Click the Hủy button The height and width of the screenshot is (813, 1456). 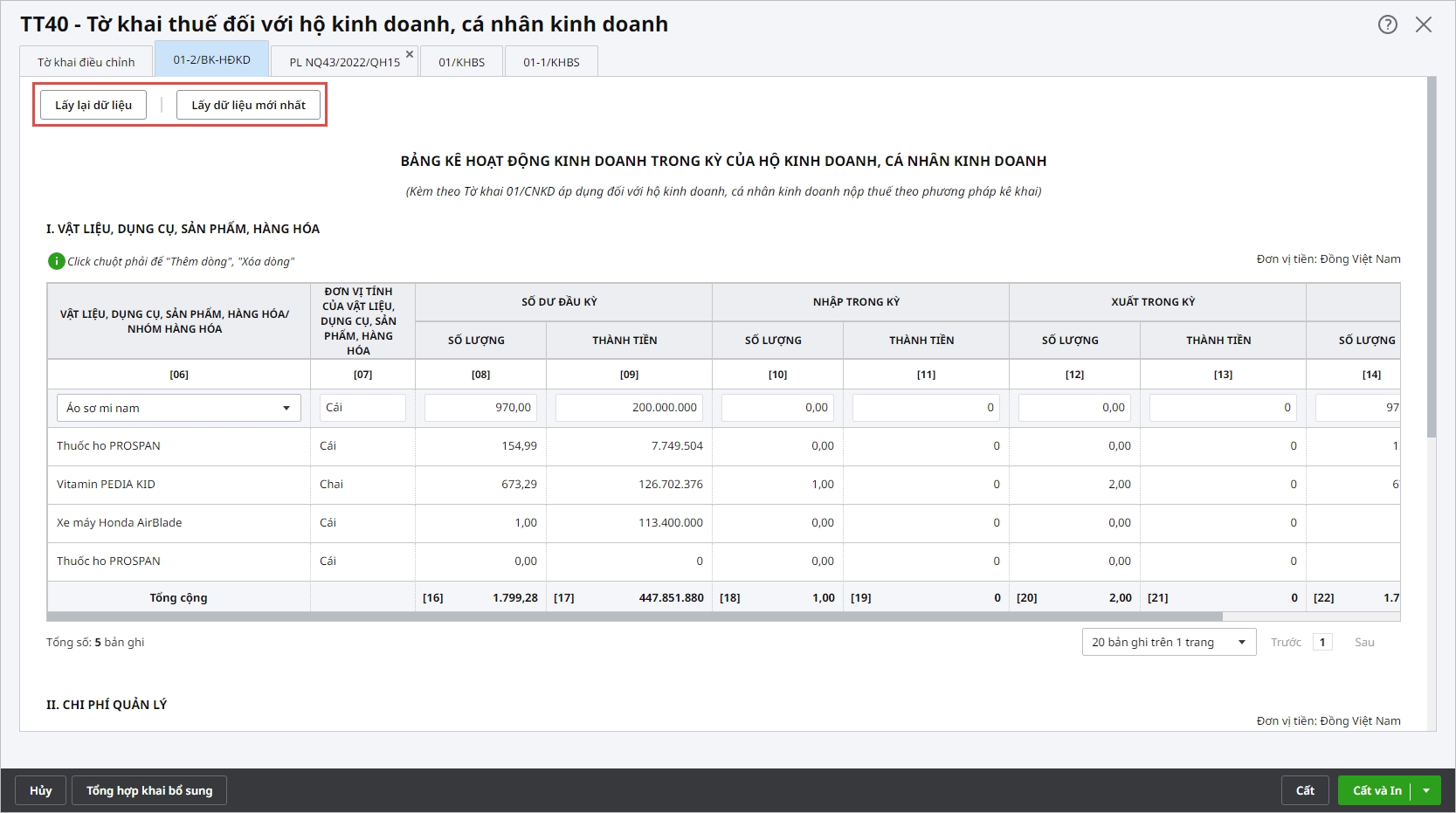click(x=40, y=790)
